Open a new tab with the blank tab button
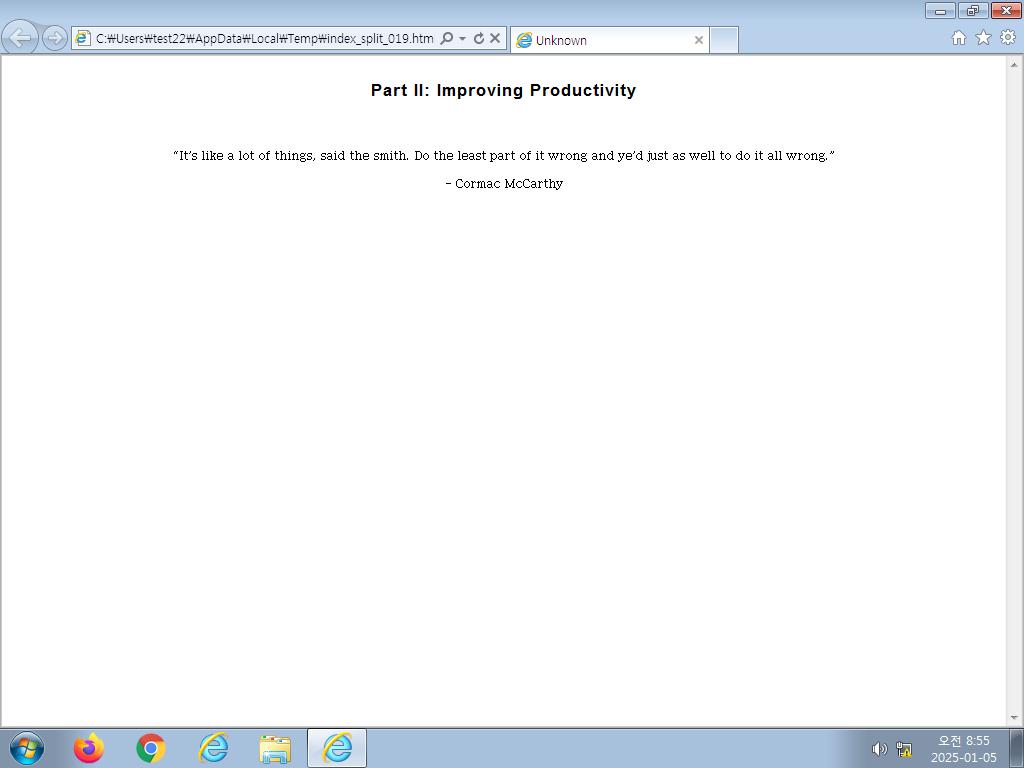The image size is (1024, 768). tap(724, 40)
